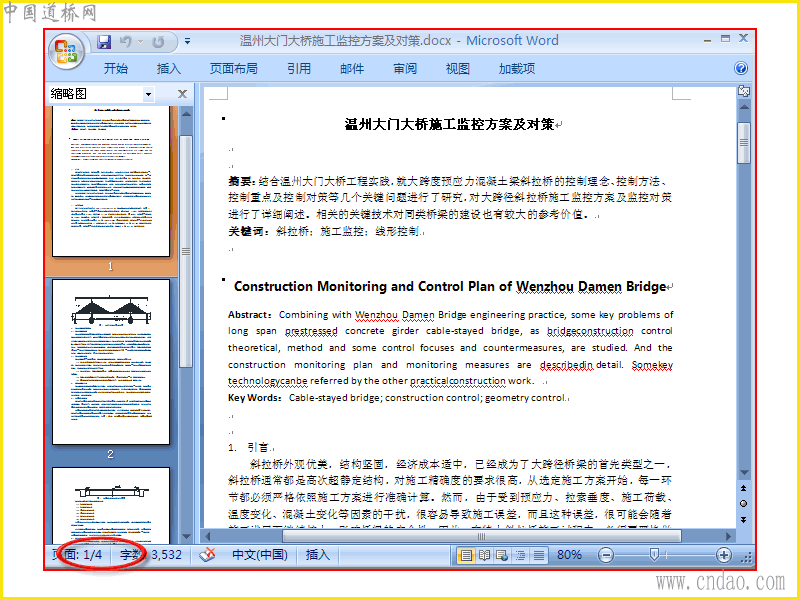Click the zoom slider handle
Image resolution: width=800 pixels, height=600 pixels.
point(654,554)
